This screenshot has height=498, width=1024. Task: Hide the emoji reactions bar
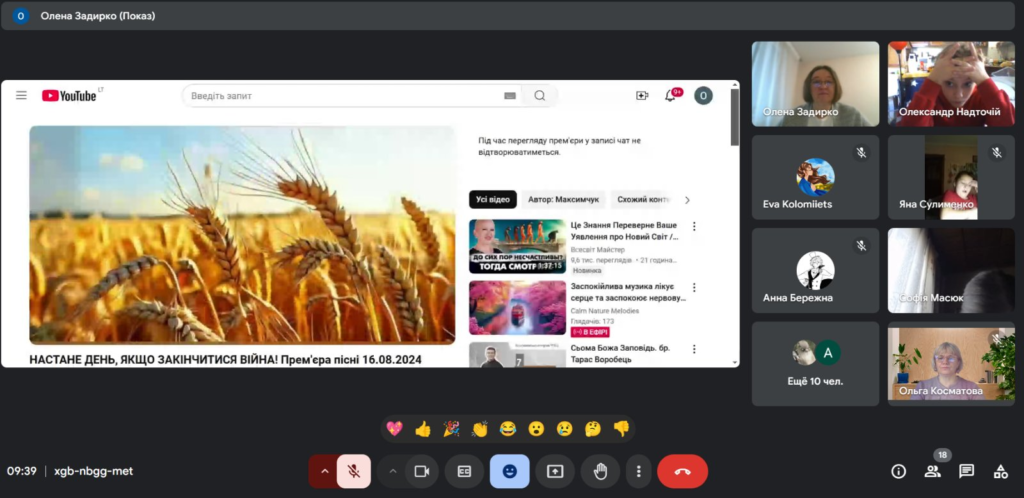pos(509,471)
